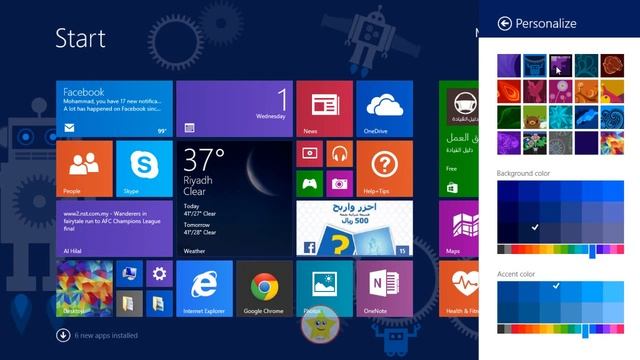Screen dimensions: 640x360
Task: Open the Mail tile showing Facebook notification
Action: click(x=114, y=109)
